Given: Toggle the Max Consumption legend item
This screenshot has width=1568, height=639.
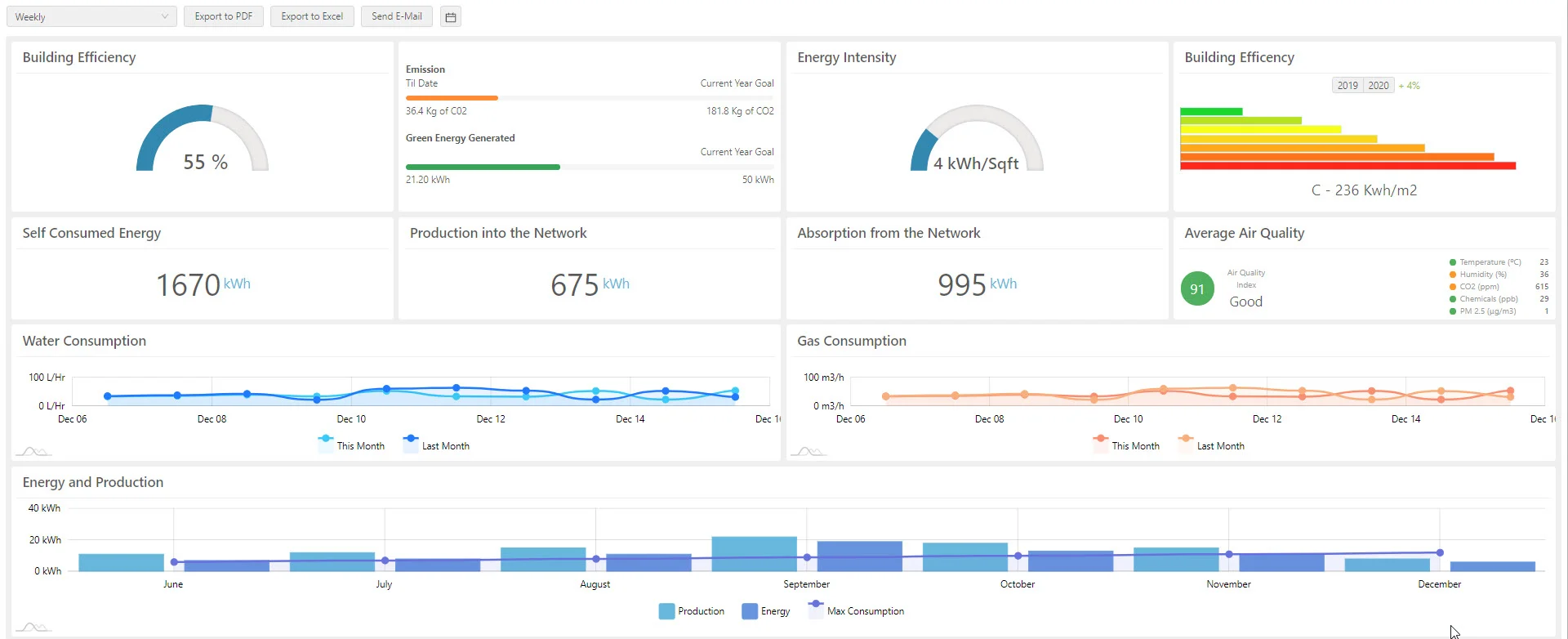Looking at the screenshot, I should pyautogui.click(x=857, y=610).
